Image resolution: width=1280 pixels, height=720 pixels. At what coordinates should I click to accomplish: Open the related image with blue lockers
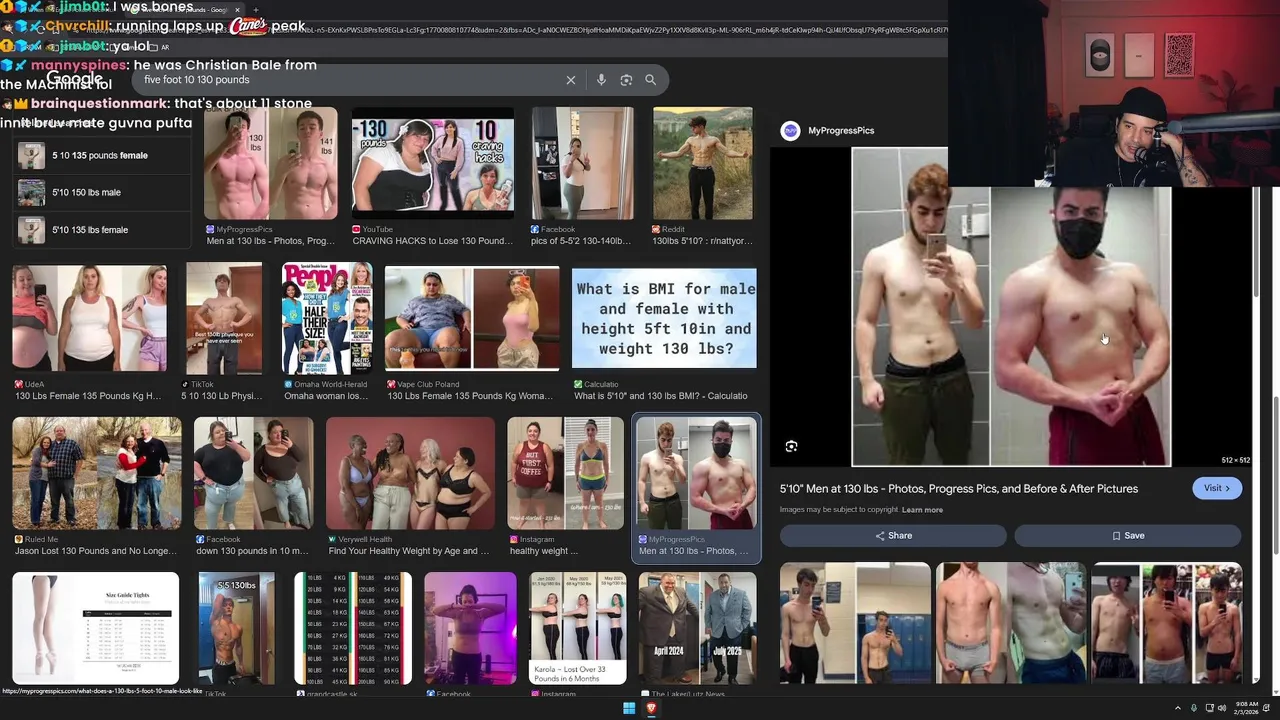click(855, 622)
